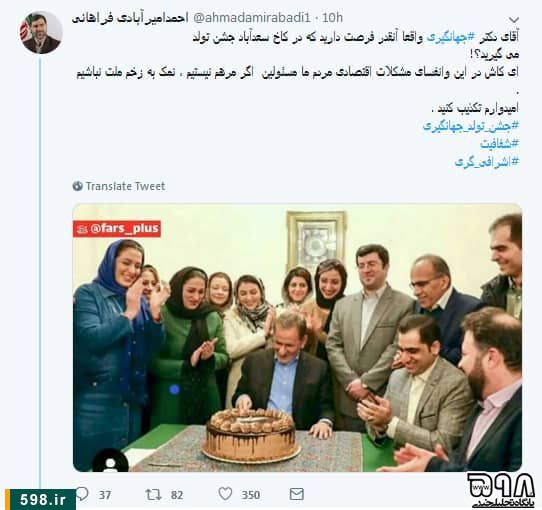Open the author's profile avatar
This screenshot has width=542, height=510.
tap(41, 33)
